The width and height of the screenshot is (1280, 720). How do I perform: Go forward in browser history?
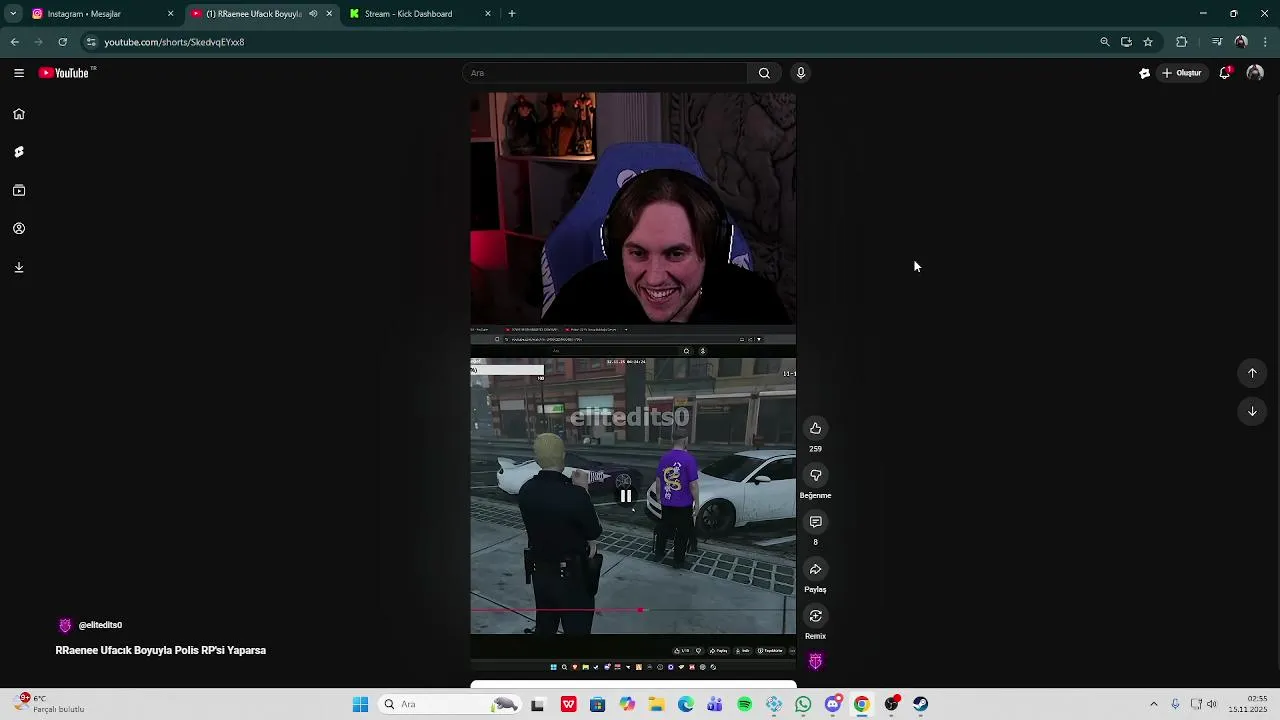tap(39, 42)
